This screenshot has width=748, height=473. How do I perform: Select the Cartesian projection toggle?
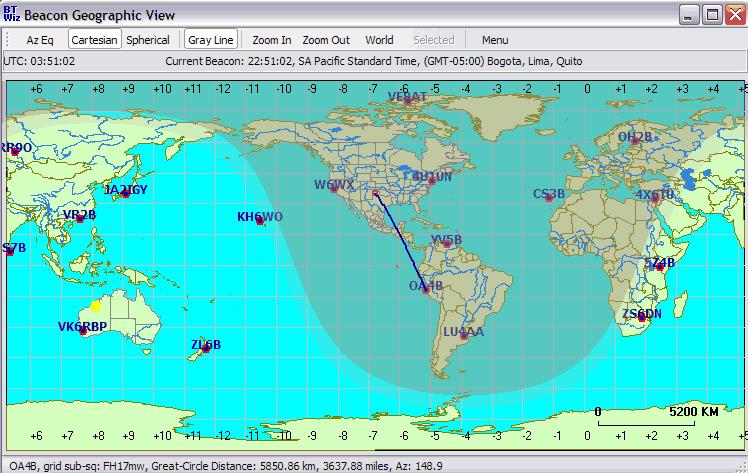pos(94,40)
